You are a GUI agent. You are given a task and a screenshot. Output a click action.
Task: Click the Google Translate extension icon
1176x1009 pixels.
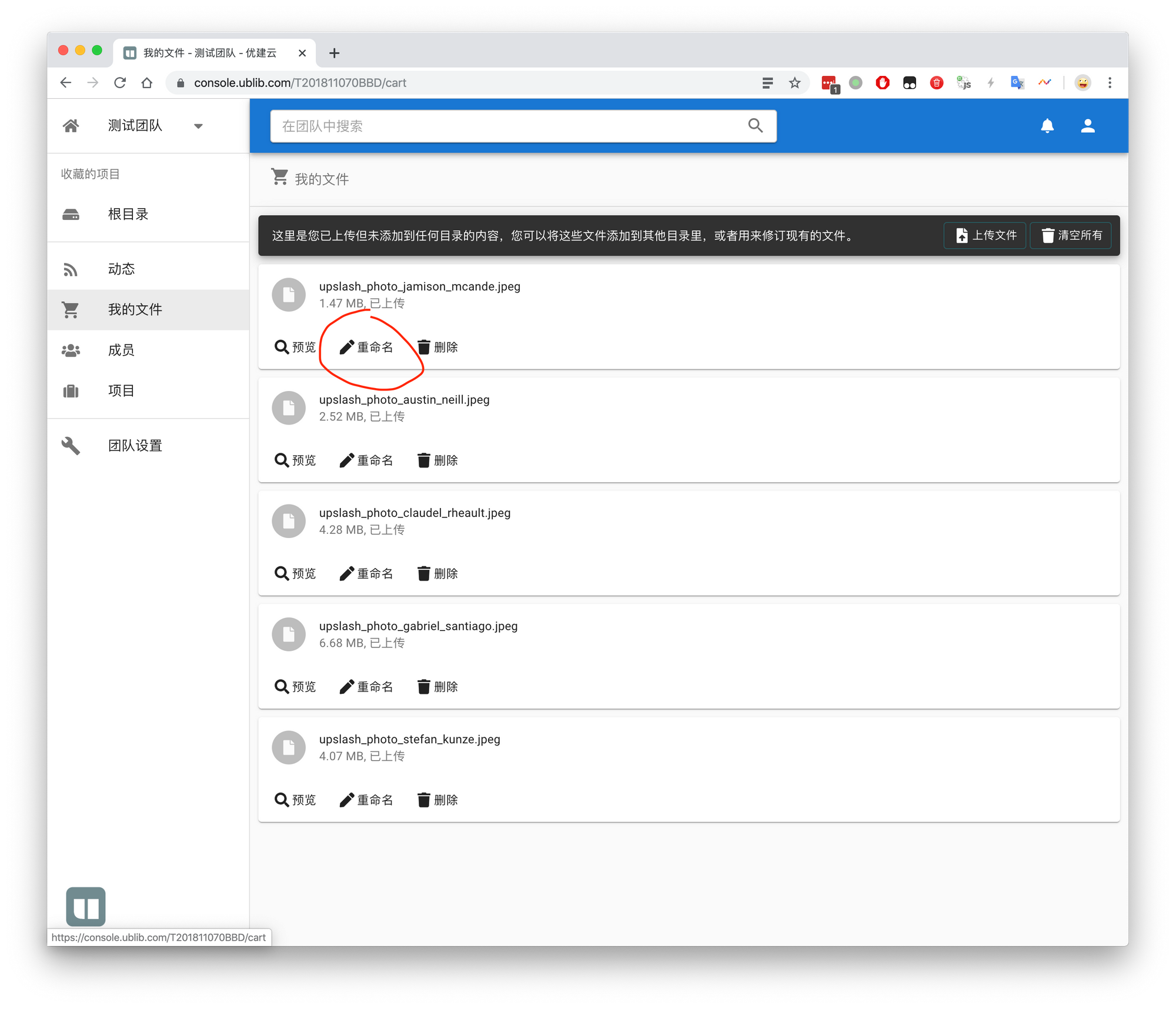tap(1017, 83)
